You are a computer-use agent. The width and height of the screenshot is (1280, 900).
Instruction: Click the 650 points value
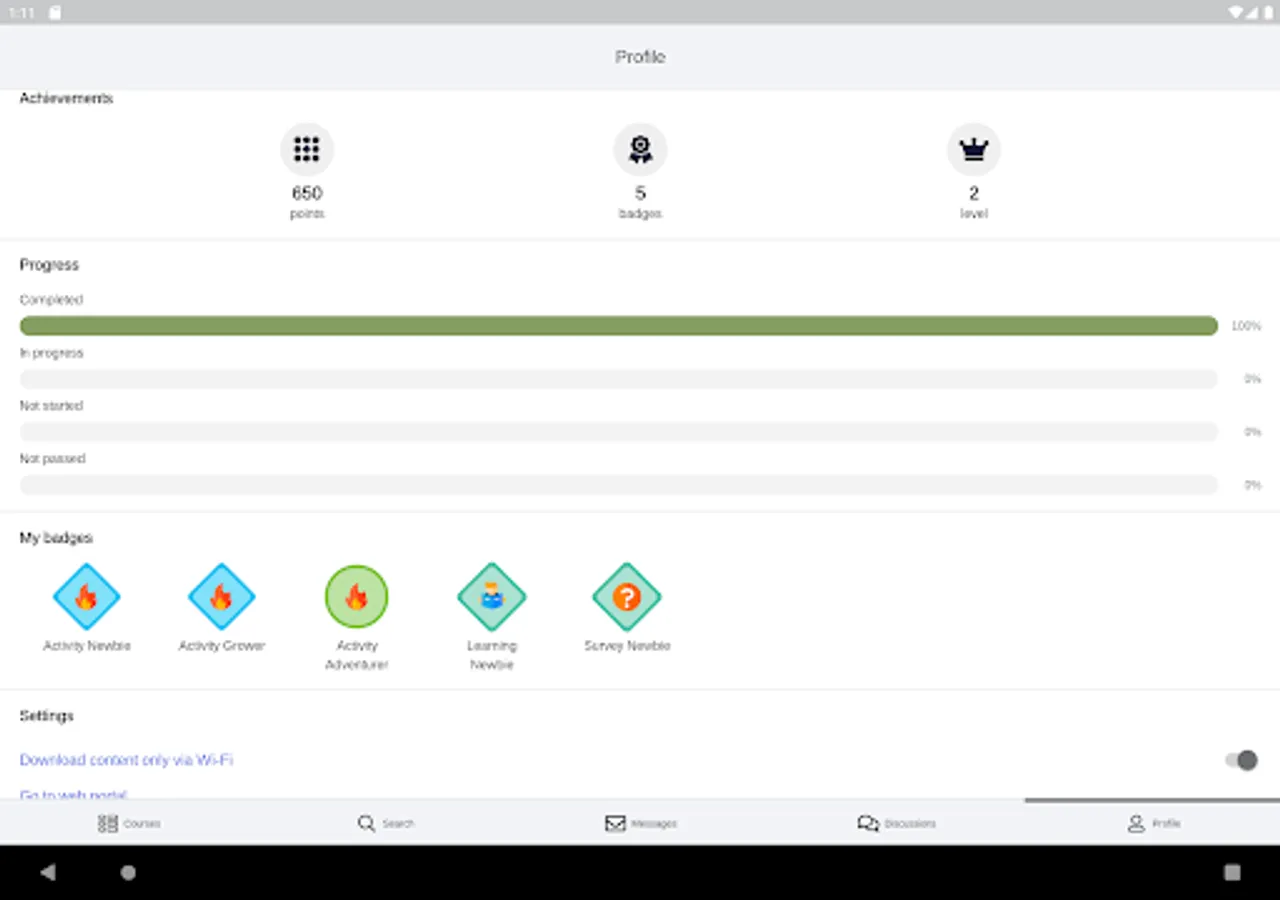coord(307,193)
